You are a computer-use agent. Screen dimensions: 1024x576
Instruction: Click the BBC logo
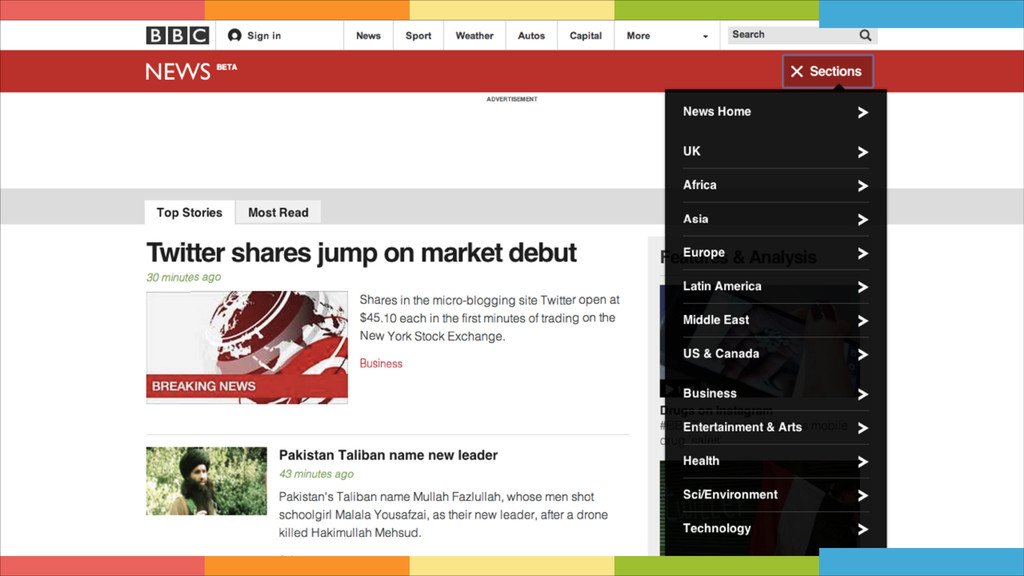click(x=177, y=35)
